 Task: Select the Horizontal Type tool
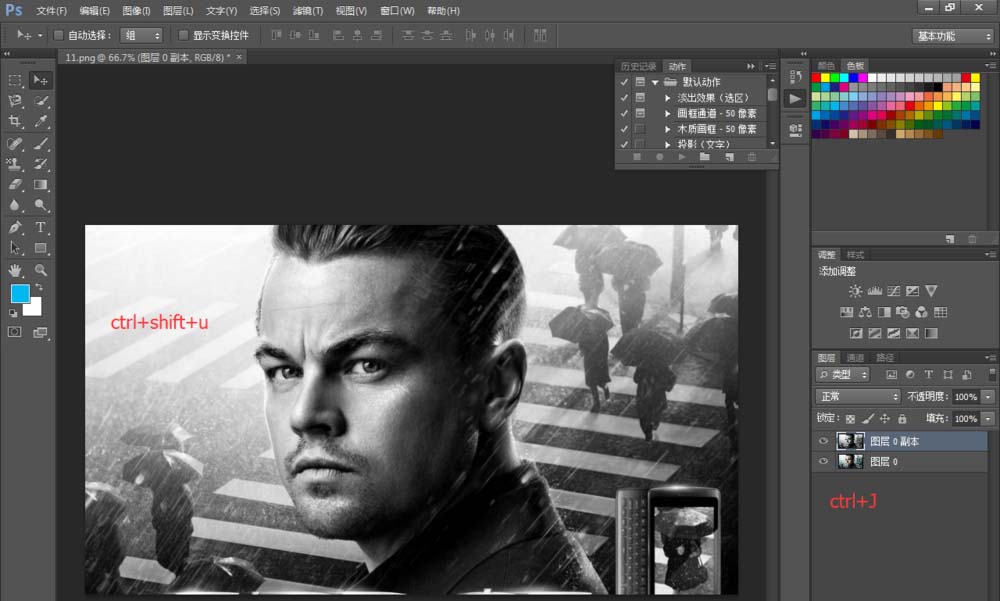(x=41, y=228)
